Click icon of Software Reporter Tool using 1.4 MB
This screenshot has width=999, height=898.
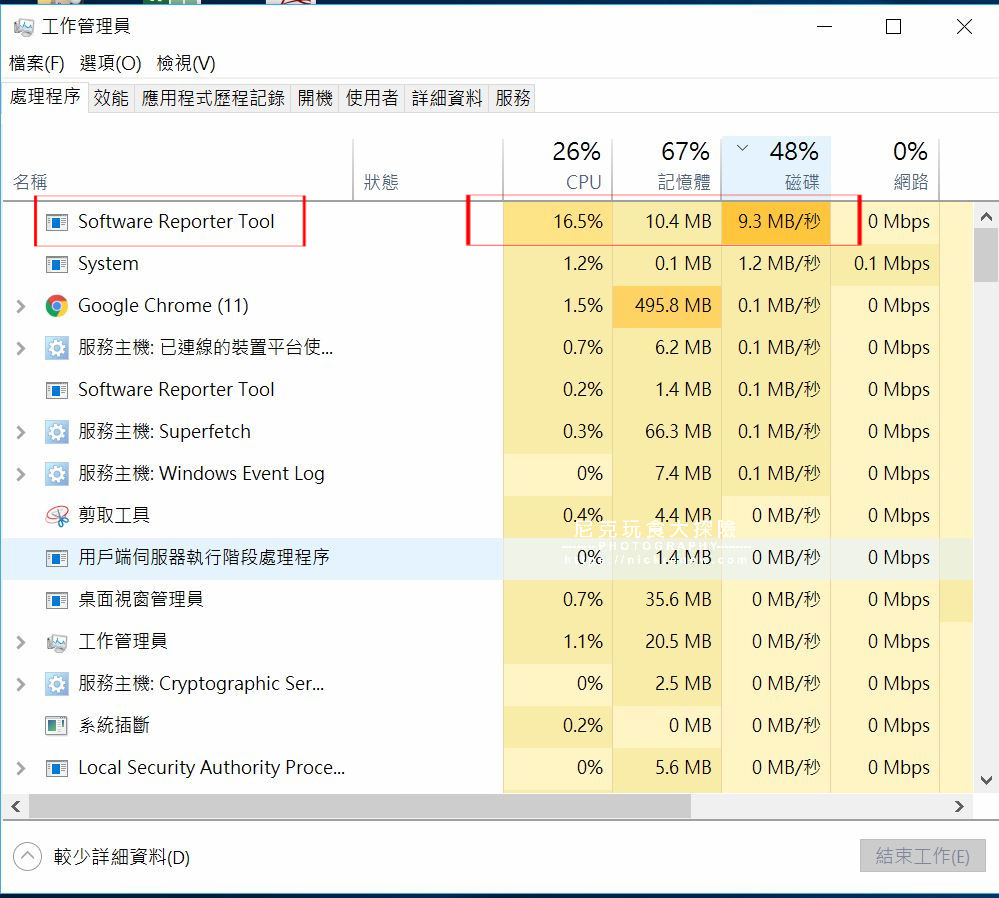click(57, 390)
